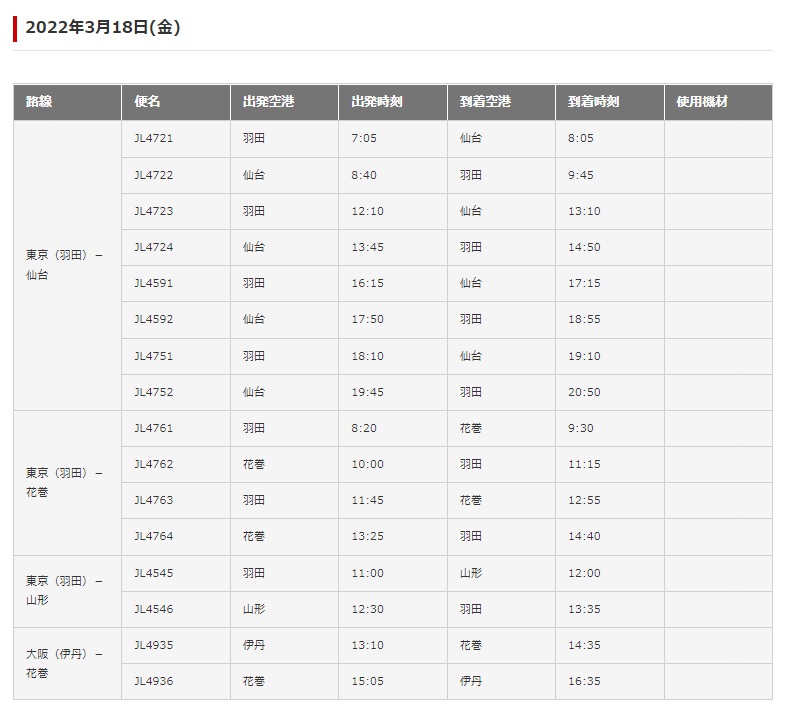Viewport: 786px width, 708px height.
Task: Click the 出発空港 column header
Action: point(284,102)
